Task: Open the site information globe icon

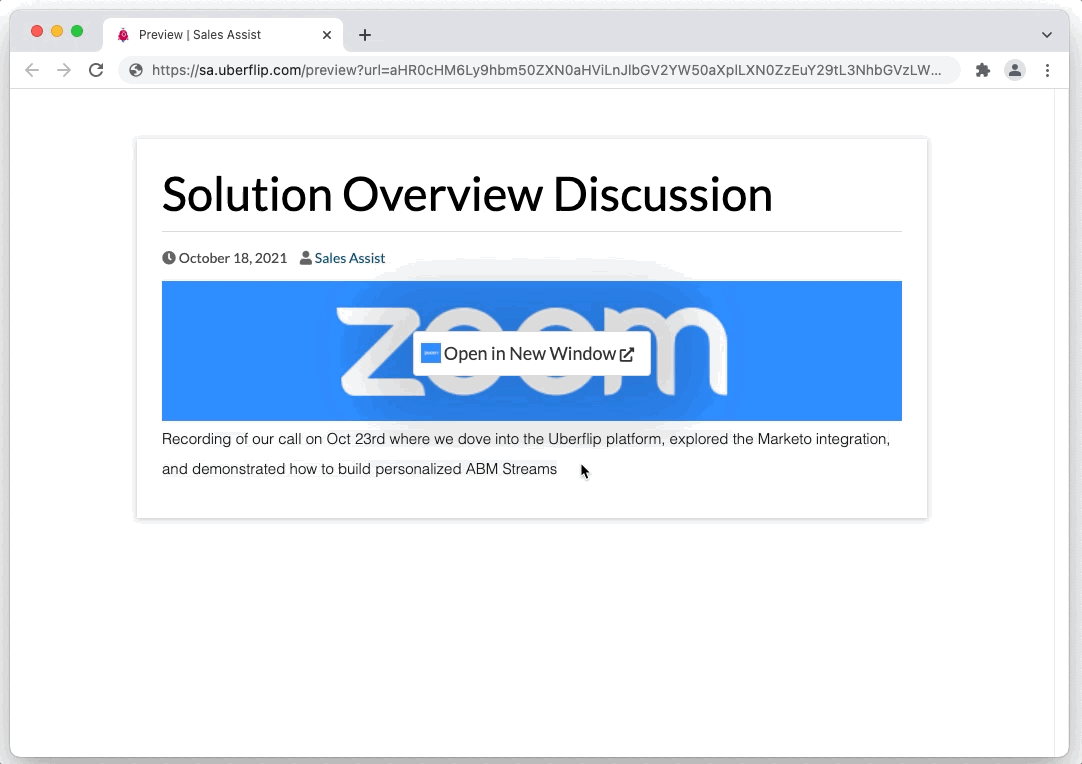Action: point(136,70)
